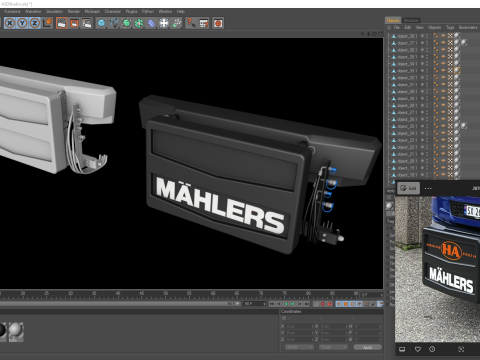The image size is (480, 360).
Task: Activate the question mark help cursor
Action: click(x=191, y=23)
